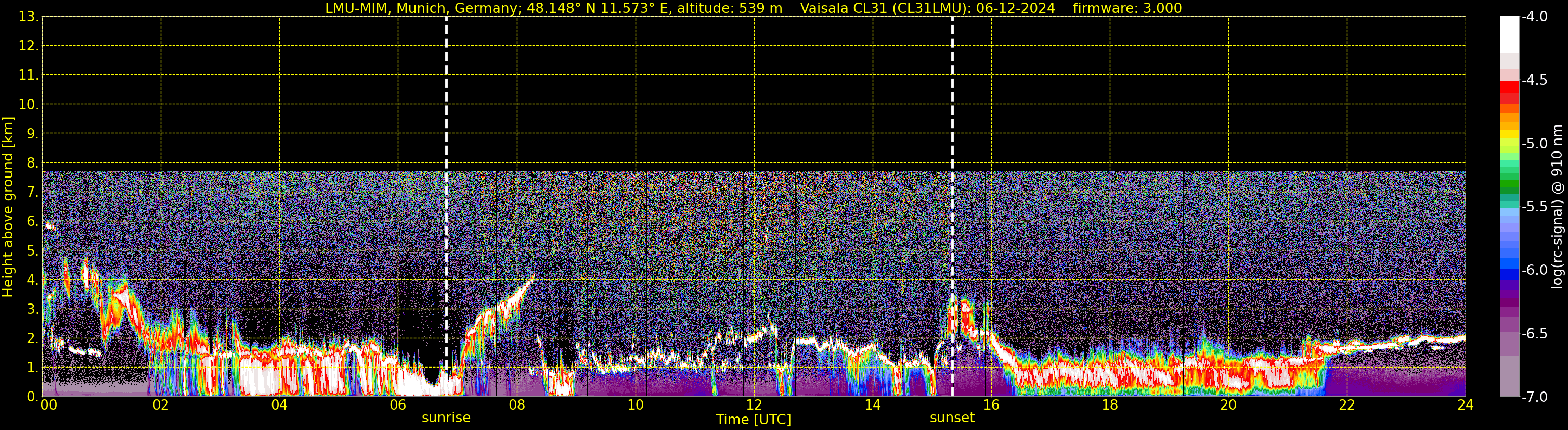Click the 13 km height tick label

click(x=28, y=17)
